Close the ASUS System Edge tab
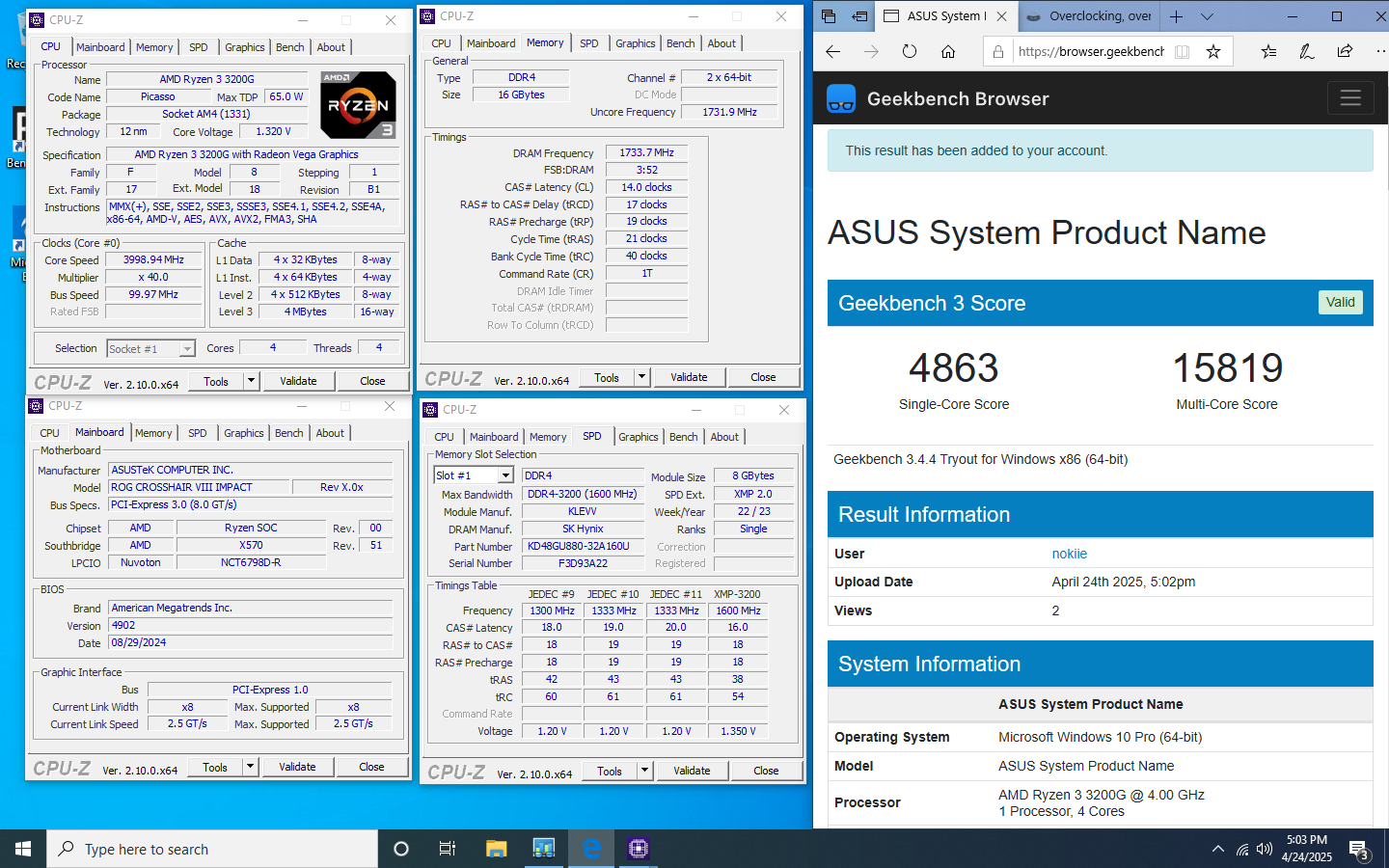This screenshot has height=868, width=1389. pyautogui.click(x=1001, y=16)
